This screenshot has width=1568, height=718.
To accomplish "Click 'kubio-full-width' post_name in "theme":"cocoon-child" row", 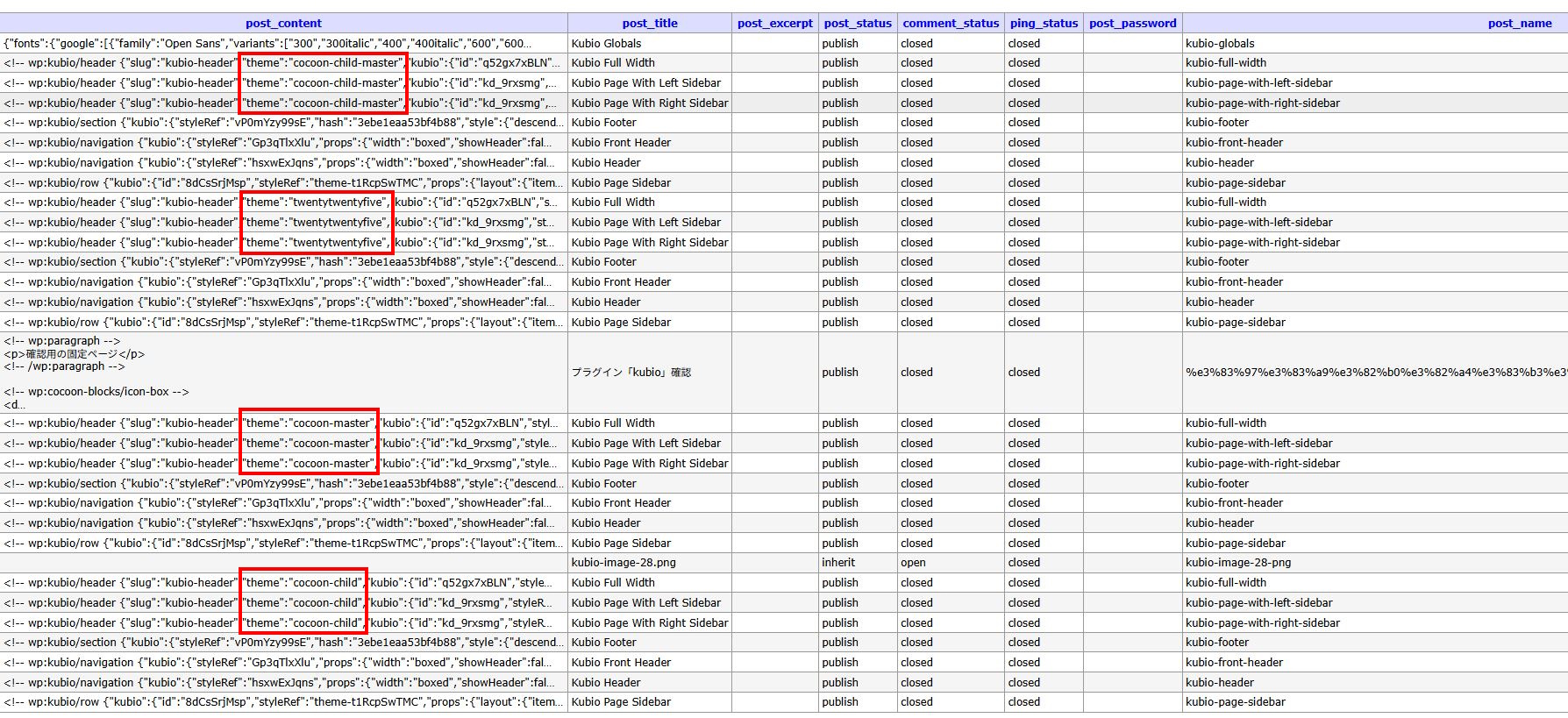I will [1374, 583].
